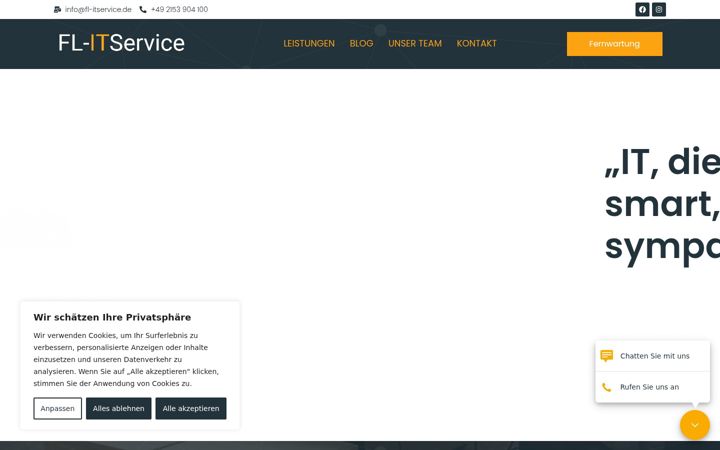Click the chat bubble icon in the widget

pyautogui.click(x=607, y=356)
